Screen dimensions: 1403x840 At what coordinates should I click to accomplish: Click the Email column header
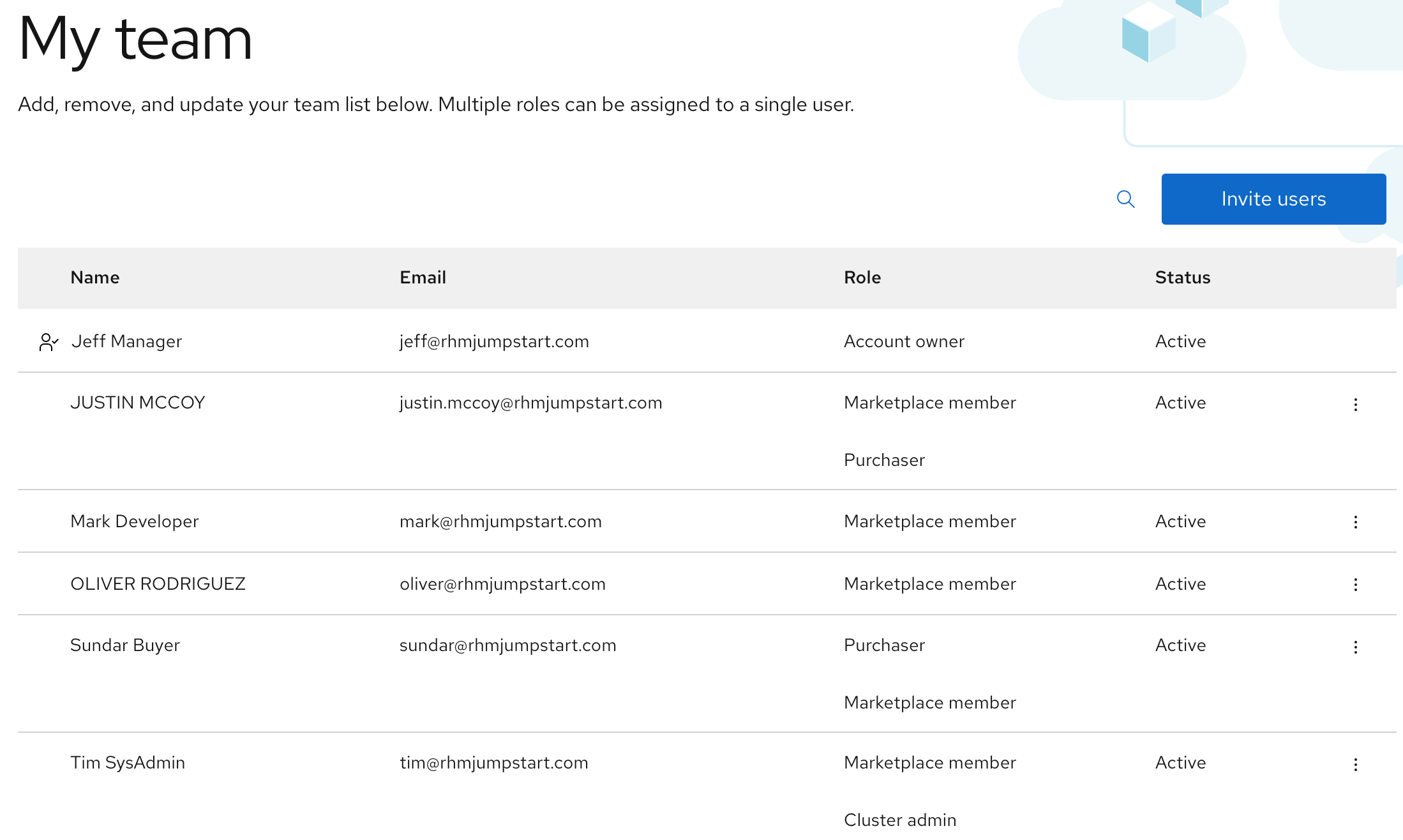[x=423, y=278]
